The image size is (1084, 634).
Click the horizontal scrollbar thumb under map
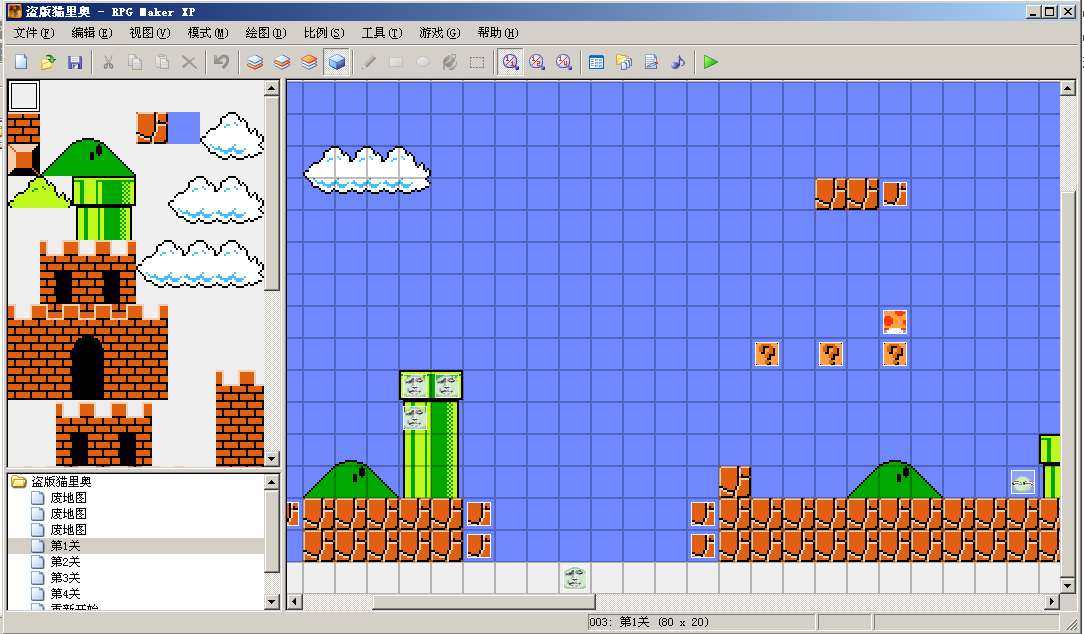pos(484,602)
